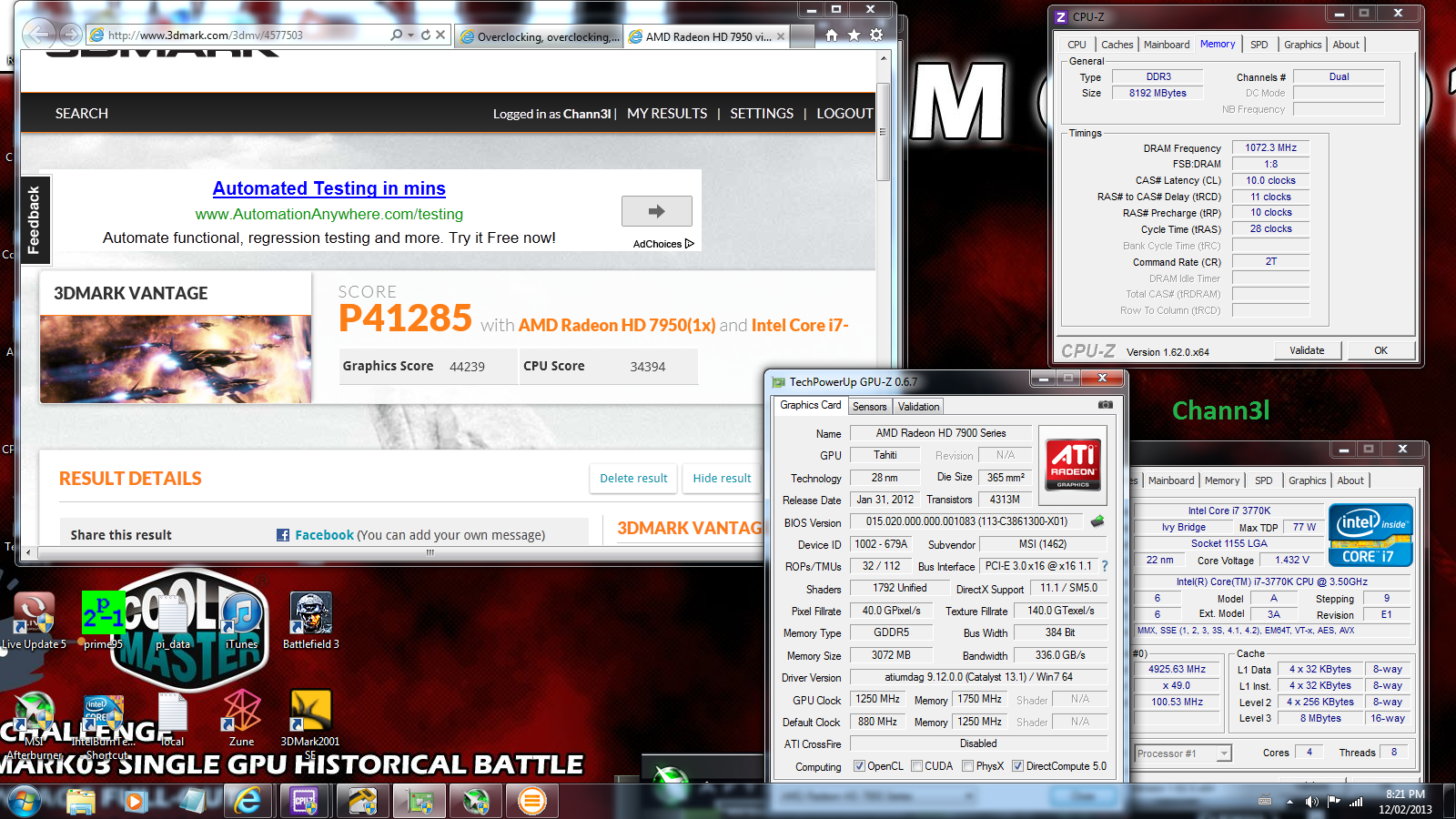Click the Bus Interface question mark in GPU-Z
The width and height of the screenshot is (1456, 819).
tap(1105, 566)
